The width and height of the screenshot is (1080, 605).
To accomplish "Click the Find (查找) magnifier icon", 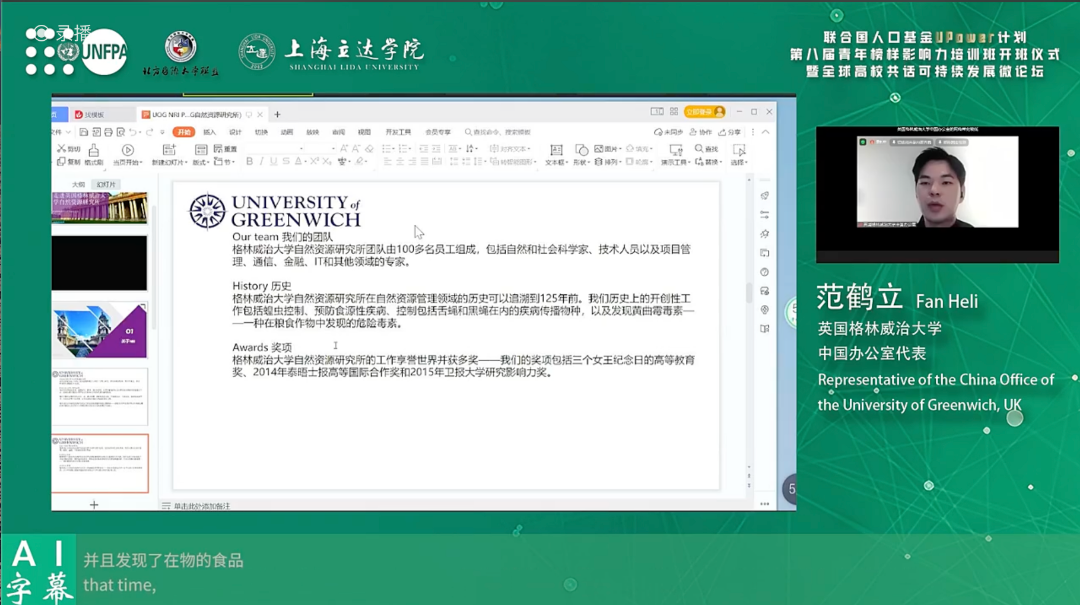I will [x=699, y=149].
